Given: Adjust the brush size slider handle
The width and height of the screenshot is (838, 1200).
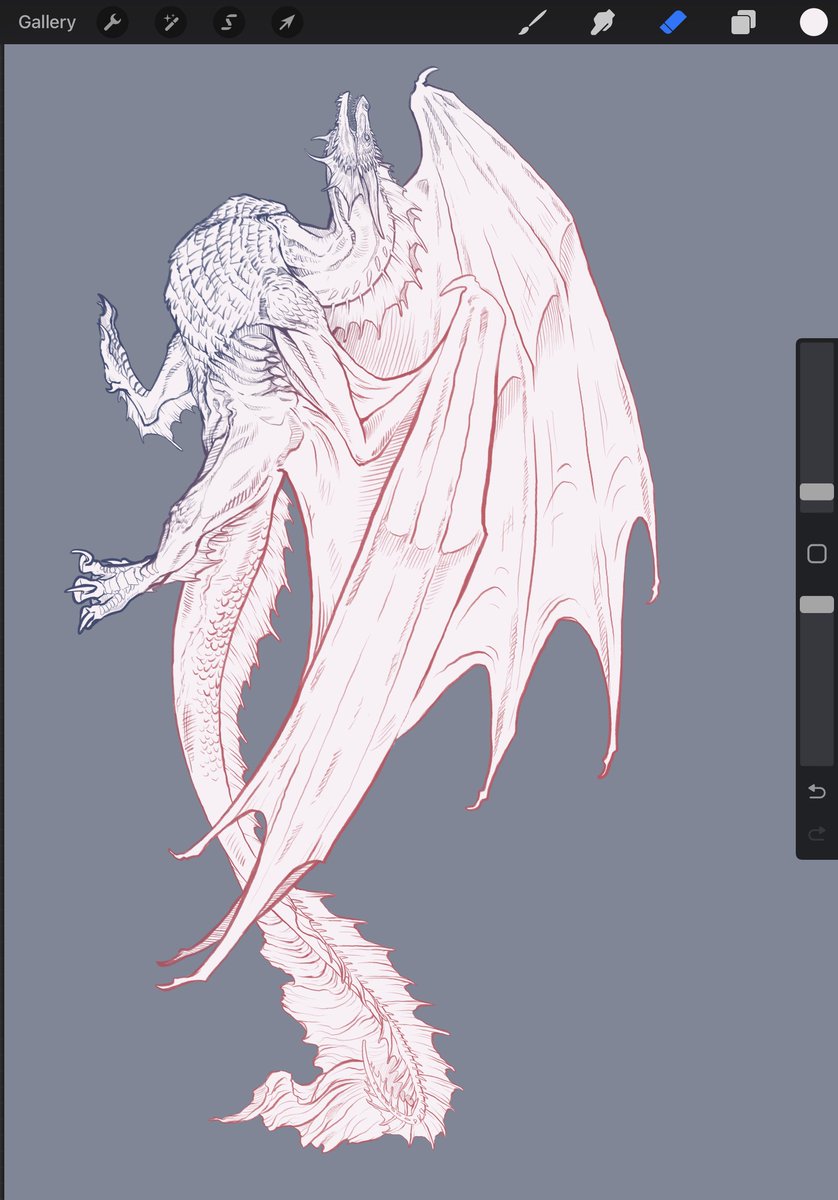Looking at the screenshot, I should tap(817, 492).
